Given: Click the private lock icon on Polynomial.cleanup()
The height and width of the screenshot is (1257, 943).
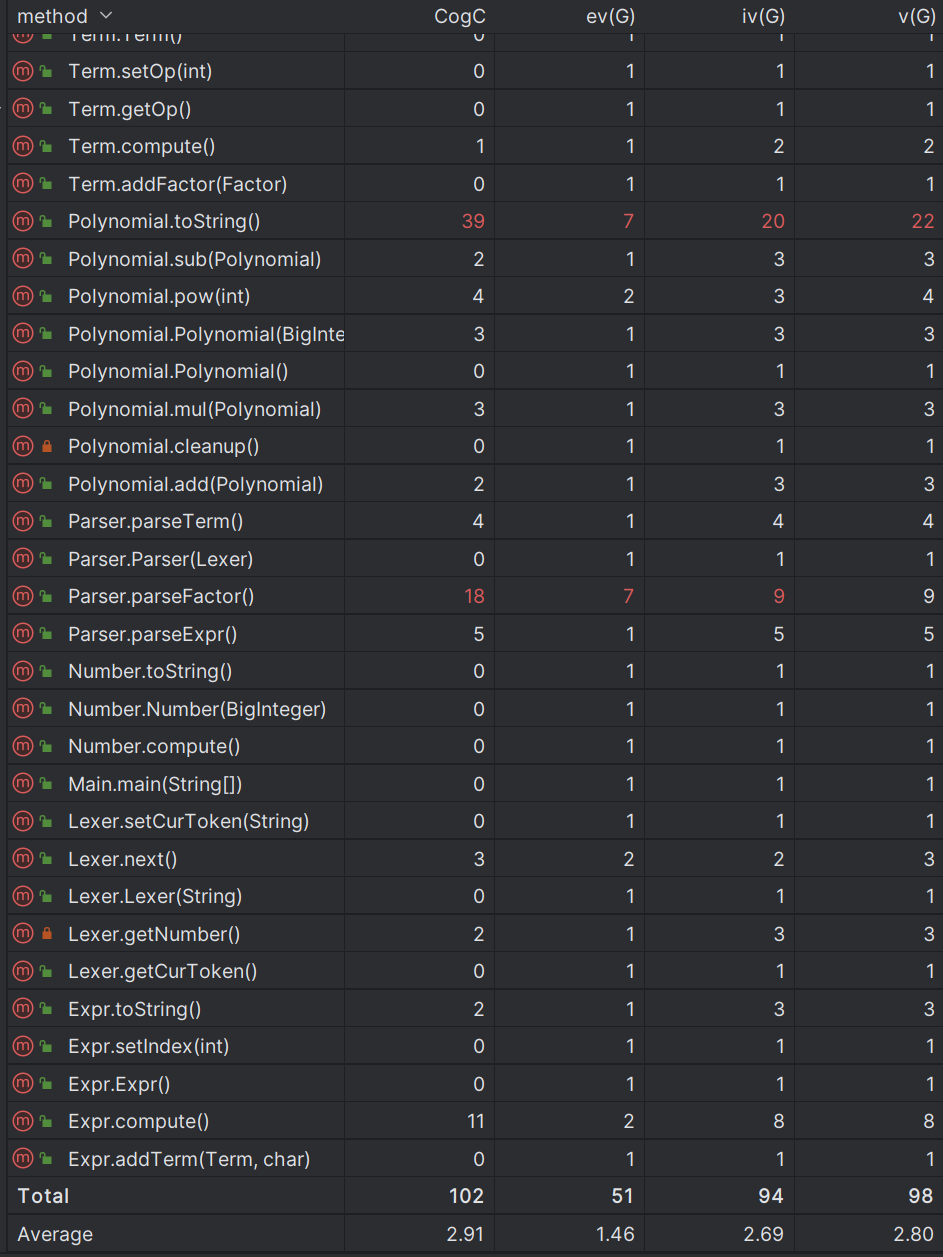Looking at the screenshot, I should (x=46, y=447).
